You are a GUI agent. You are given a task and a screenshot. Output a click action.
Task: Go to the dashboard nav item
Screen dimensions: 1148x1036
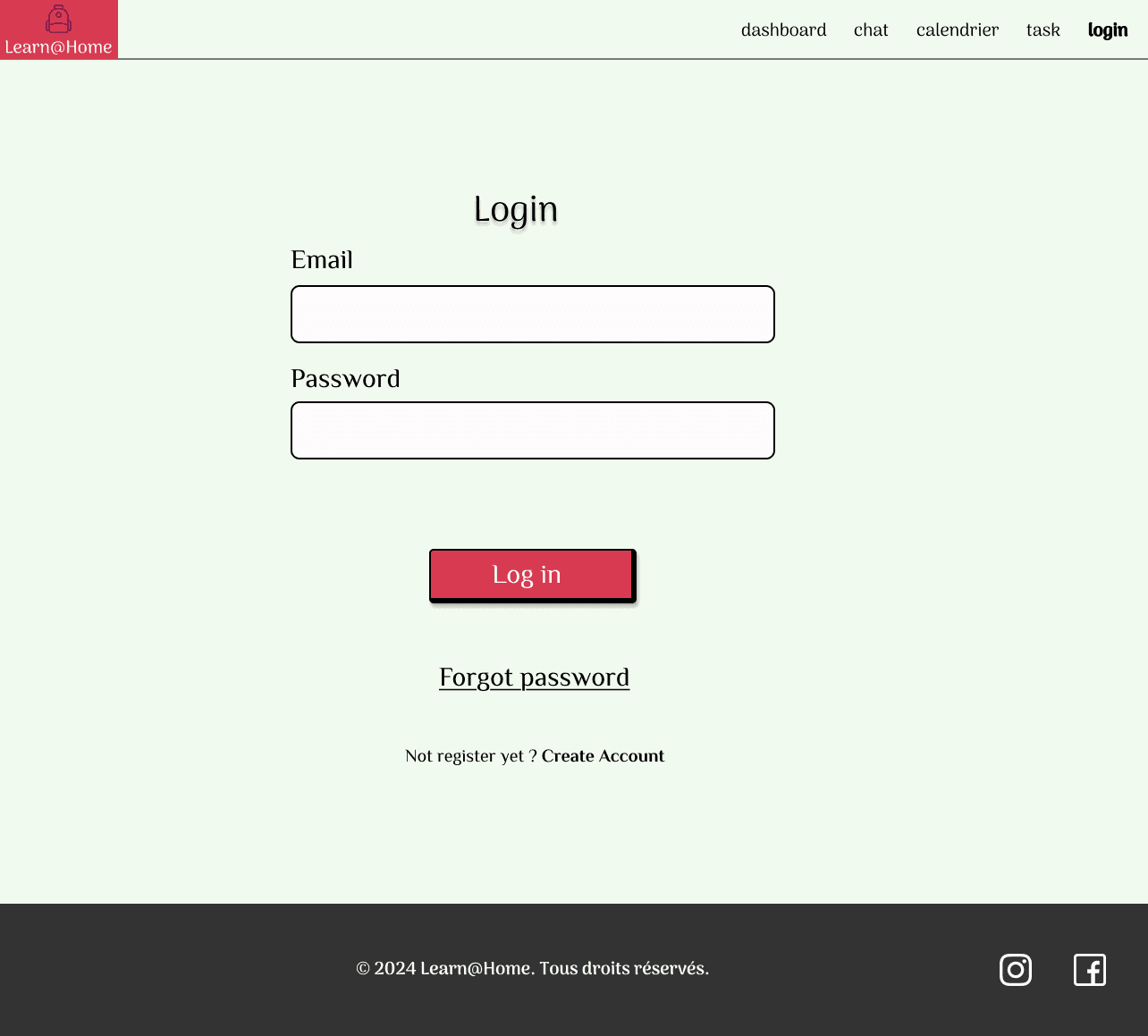tap(783, 30)
